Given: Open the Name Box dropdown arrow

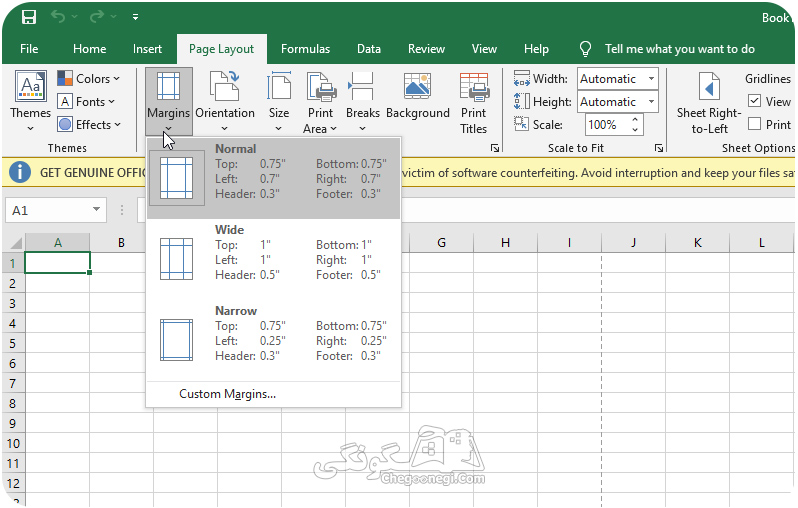Looking at the screenshot, I should coord(96,209).
